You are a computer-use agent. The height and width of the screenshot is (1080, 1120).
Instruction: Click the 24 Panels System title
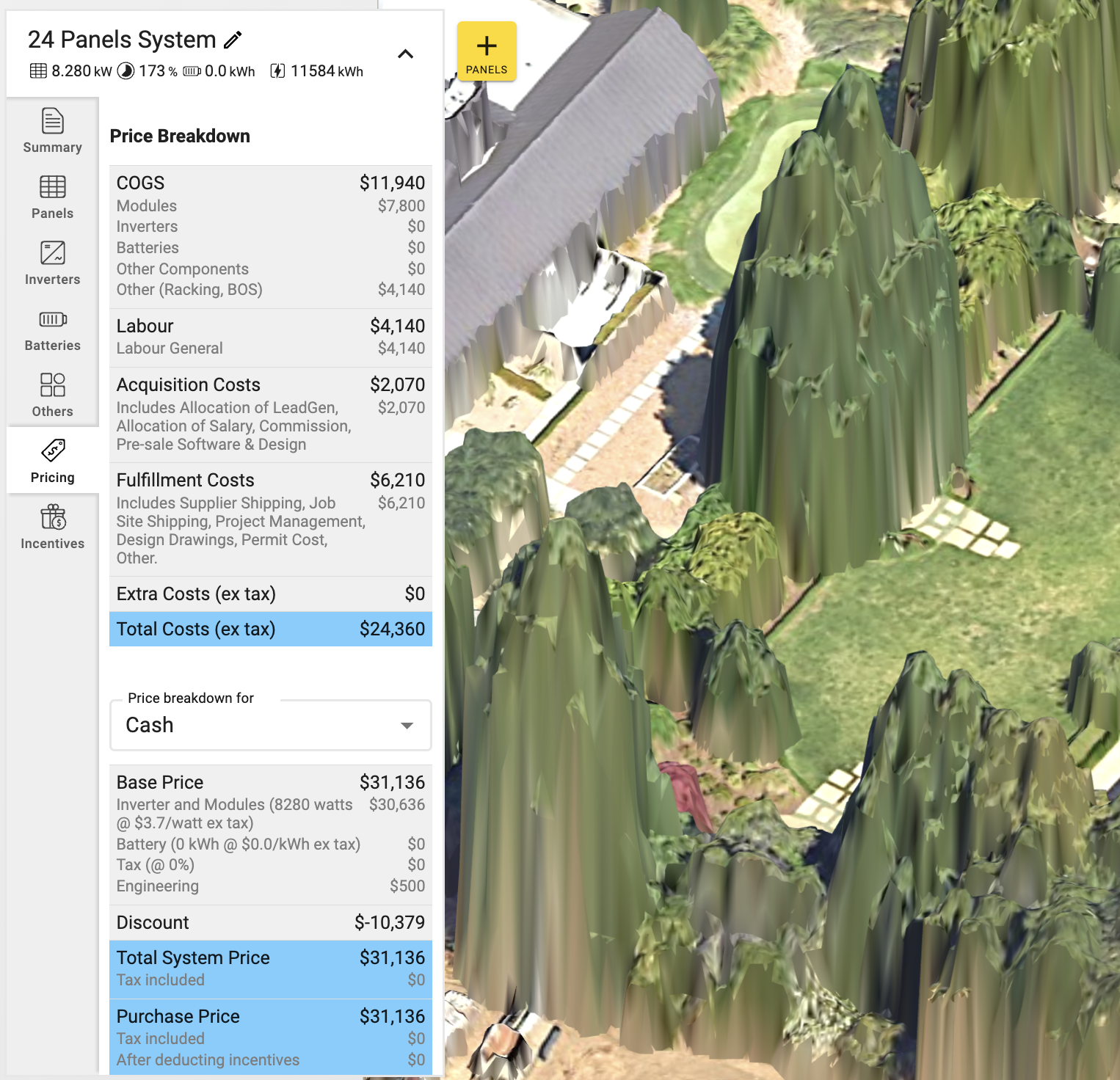pyautogui.click(x=122, y=40)
